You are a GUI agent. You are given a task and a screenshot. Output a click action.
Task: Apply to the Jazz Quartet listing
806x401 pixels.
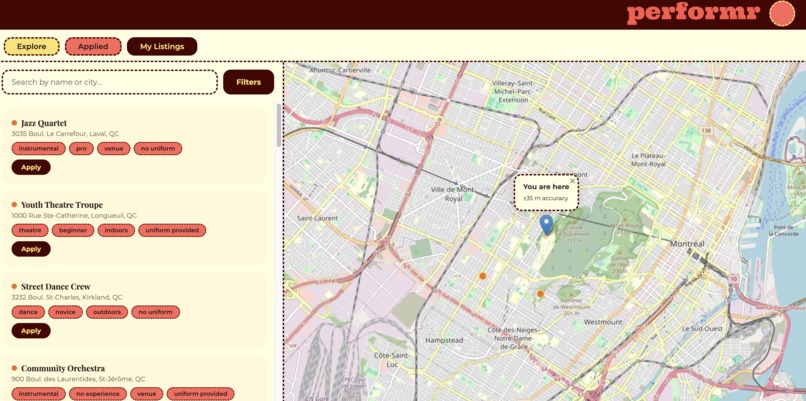tap(31, 167)
